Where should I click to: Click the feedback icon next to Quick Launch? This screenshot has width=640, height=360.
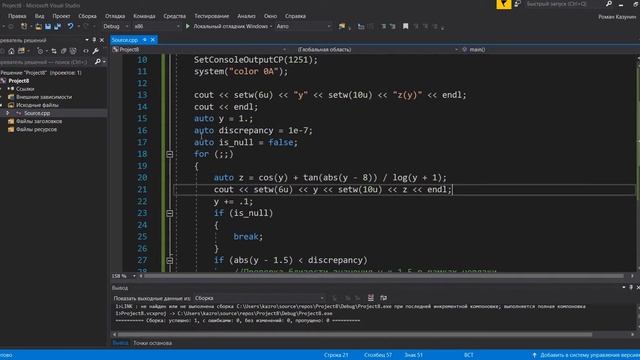(x=518, y=4)
